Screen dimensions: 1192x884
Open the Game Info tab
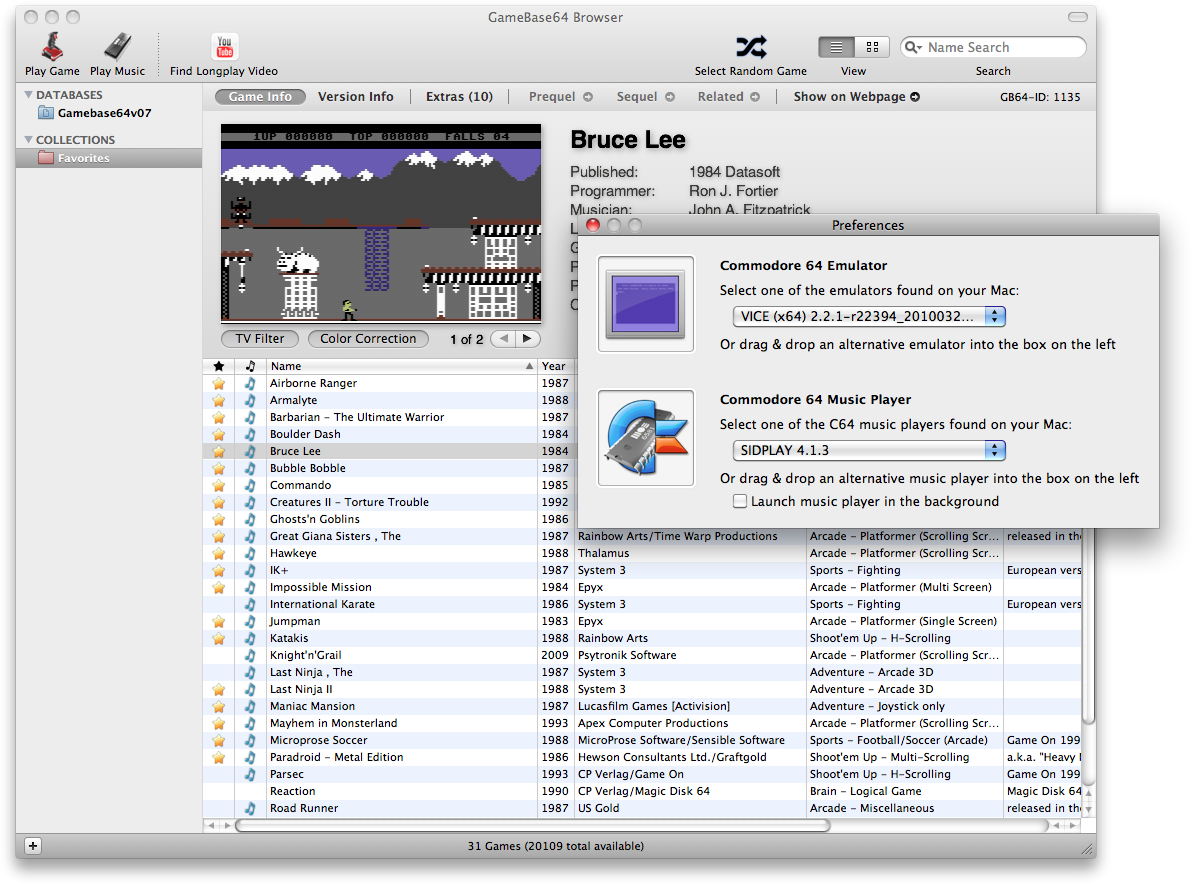260,97
